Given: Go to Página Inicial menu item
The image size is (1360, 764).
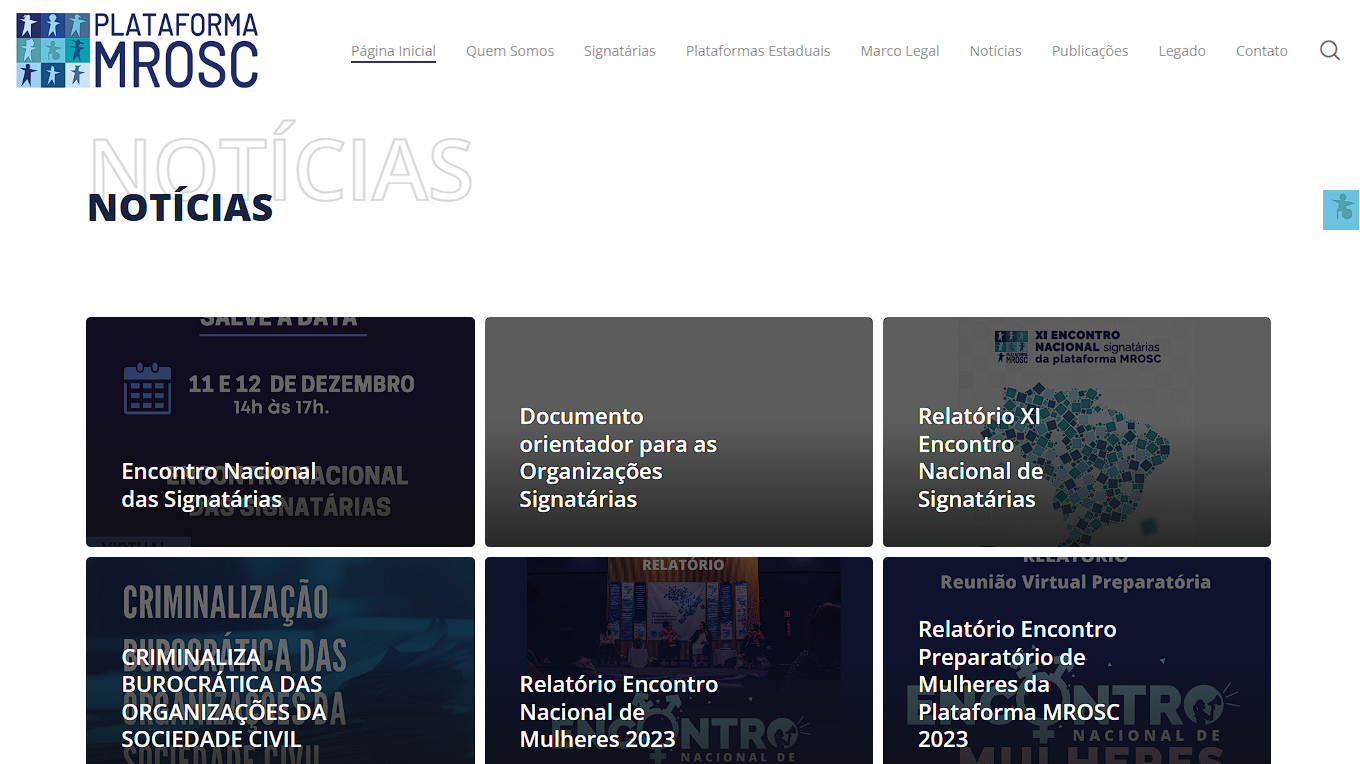Looking at the screenshot, I should tap(393, 51).
